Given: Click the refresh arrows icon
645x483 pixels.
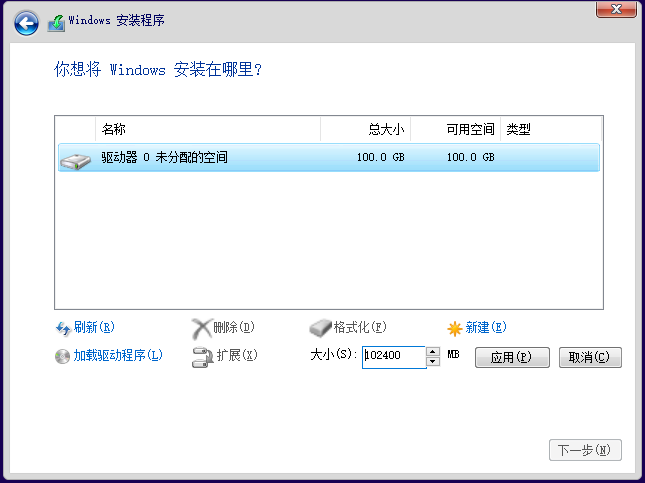Looking at the screenshot, I should 63,328.
